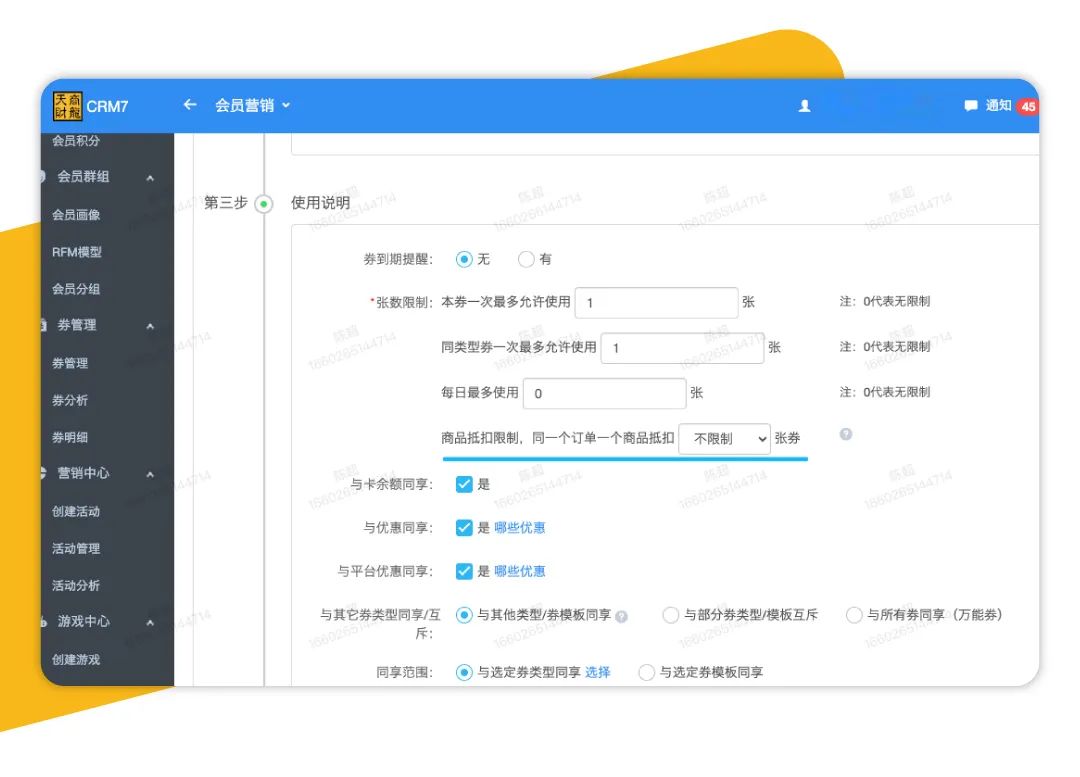This screenshot has width=1080, height=777.
Task: Select 无 for 券到期提醒
Action: tap(464, 259)
